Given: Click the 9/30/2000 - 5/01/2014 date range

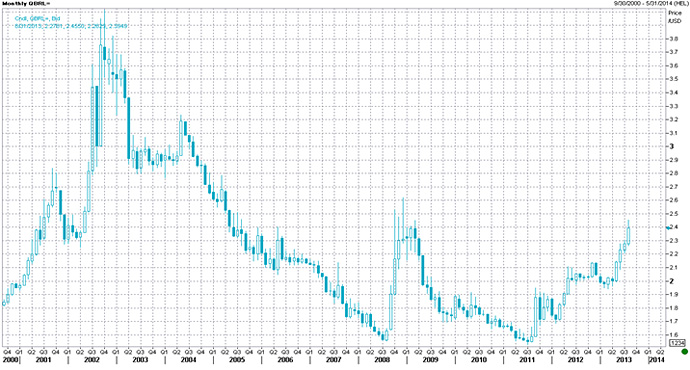Looking at the screenshot, I should [x=652, y=3].
